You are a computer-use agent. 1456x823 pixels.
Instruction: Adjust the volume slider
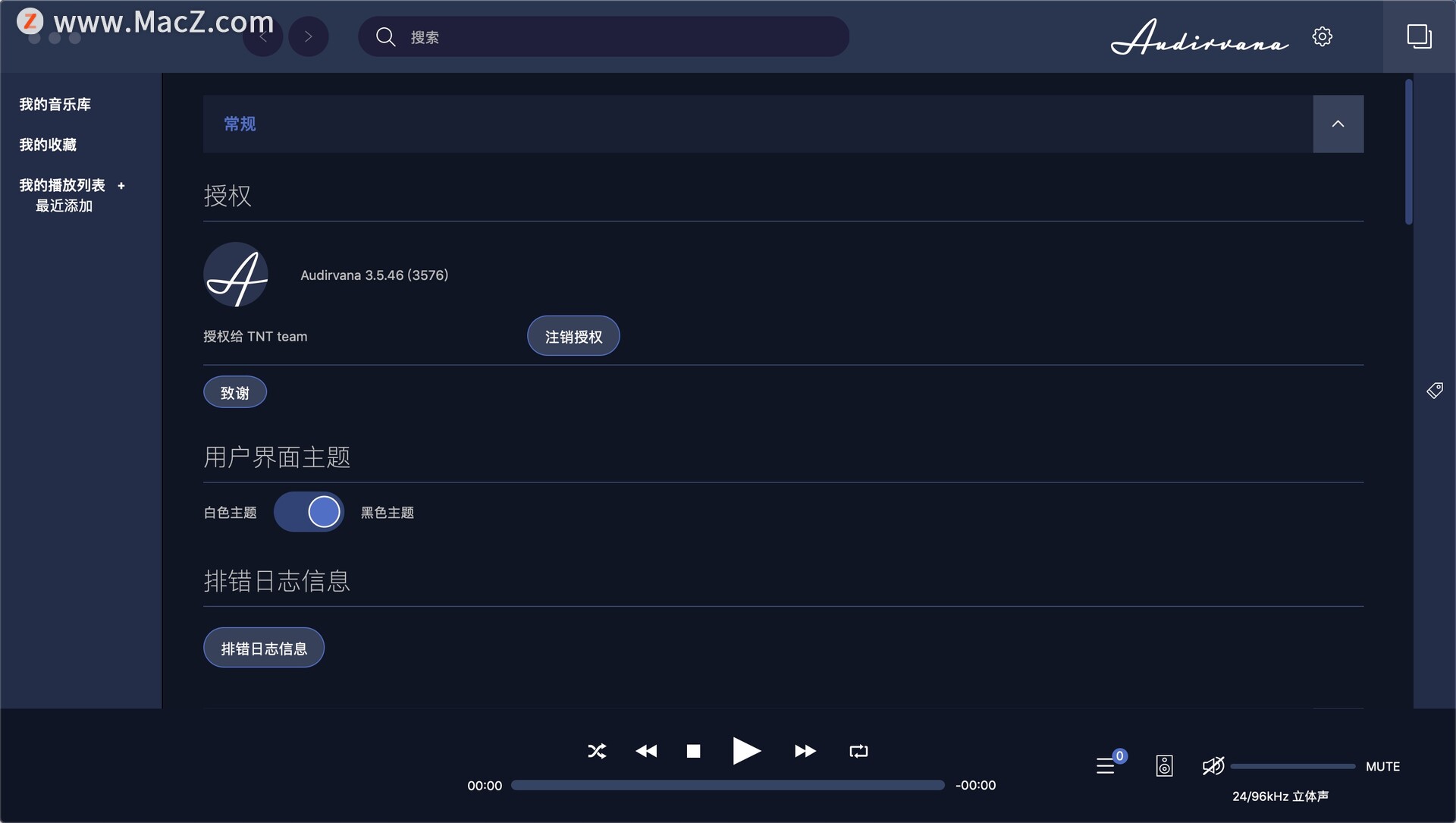coord(1292,766)
